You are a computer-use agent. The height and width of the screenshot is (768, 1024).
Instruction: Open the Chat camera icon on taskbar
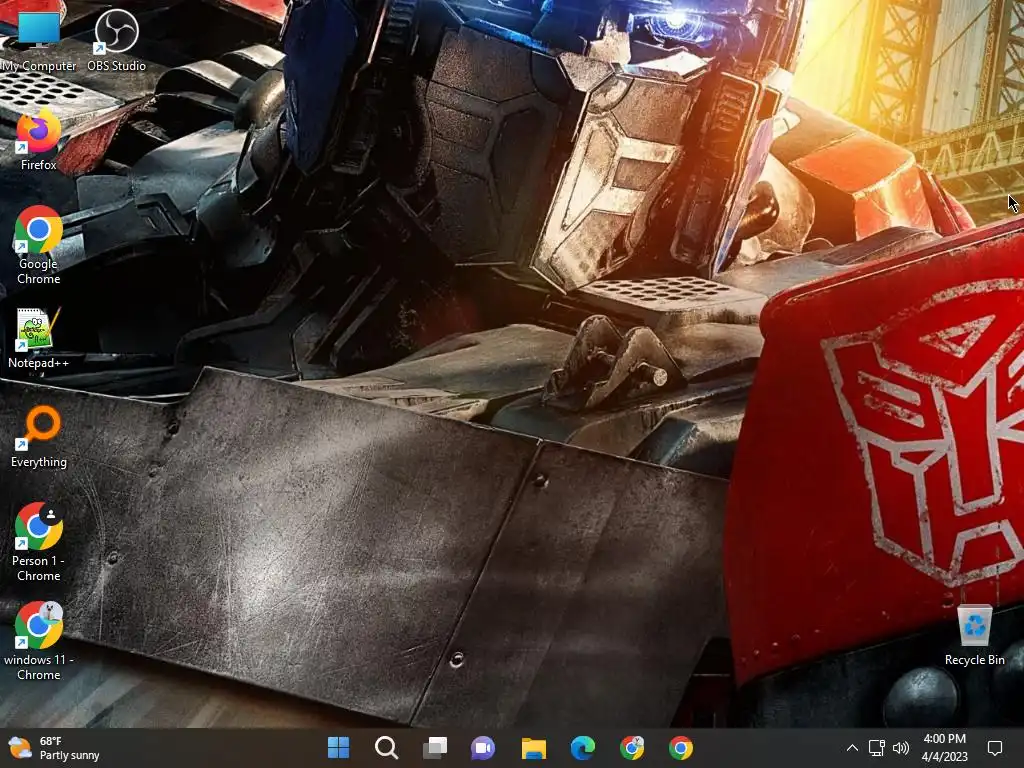coord(483,748)
